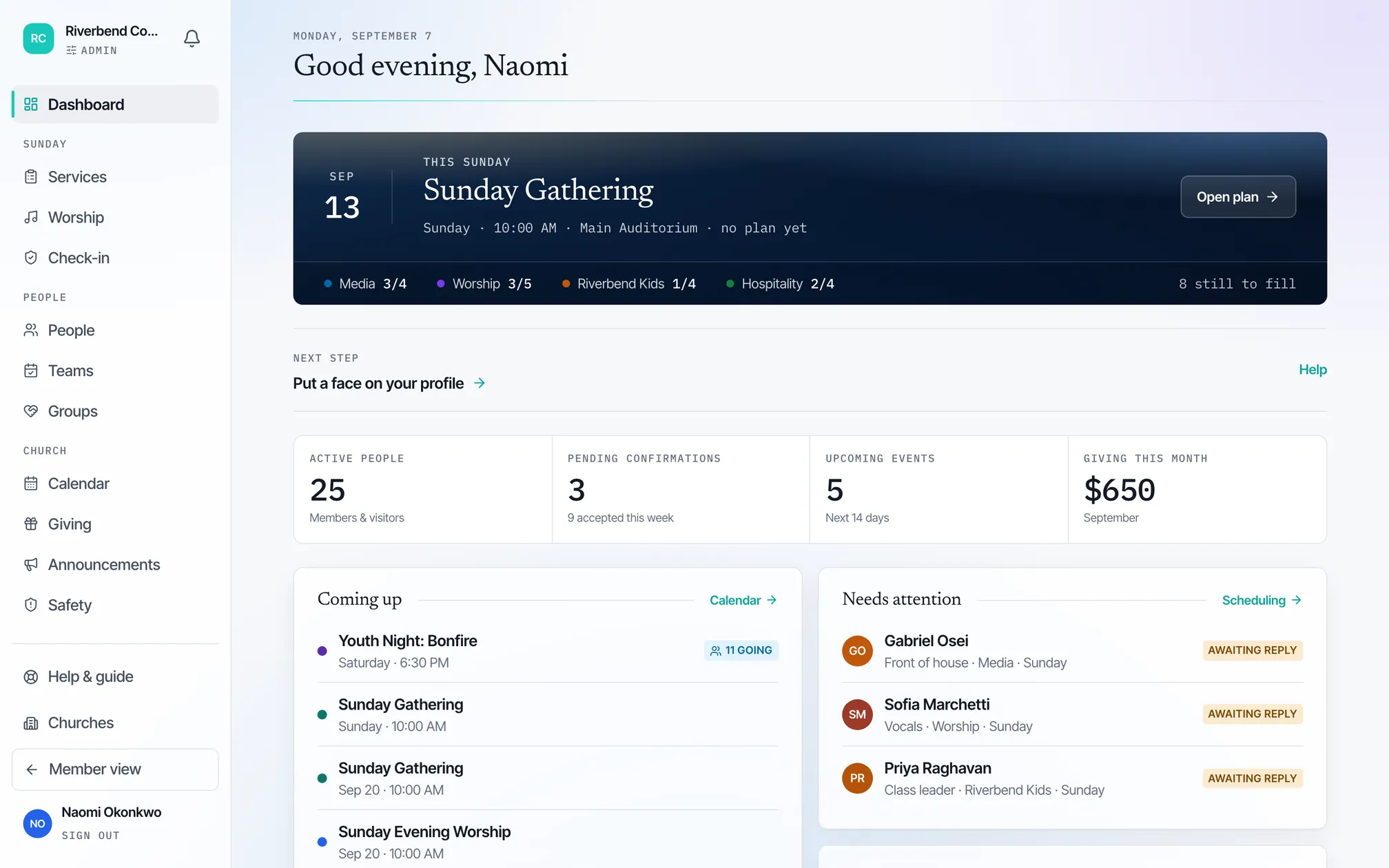Image resolution: width=1389 pixels, height=868 pixels.
Task: Click SIGN OUT
Action: pyautogui.click(x=90, y=836)
